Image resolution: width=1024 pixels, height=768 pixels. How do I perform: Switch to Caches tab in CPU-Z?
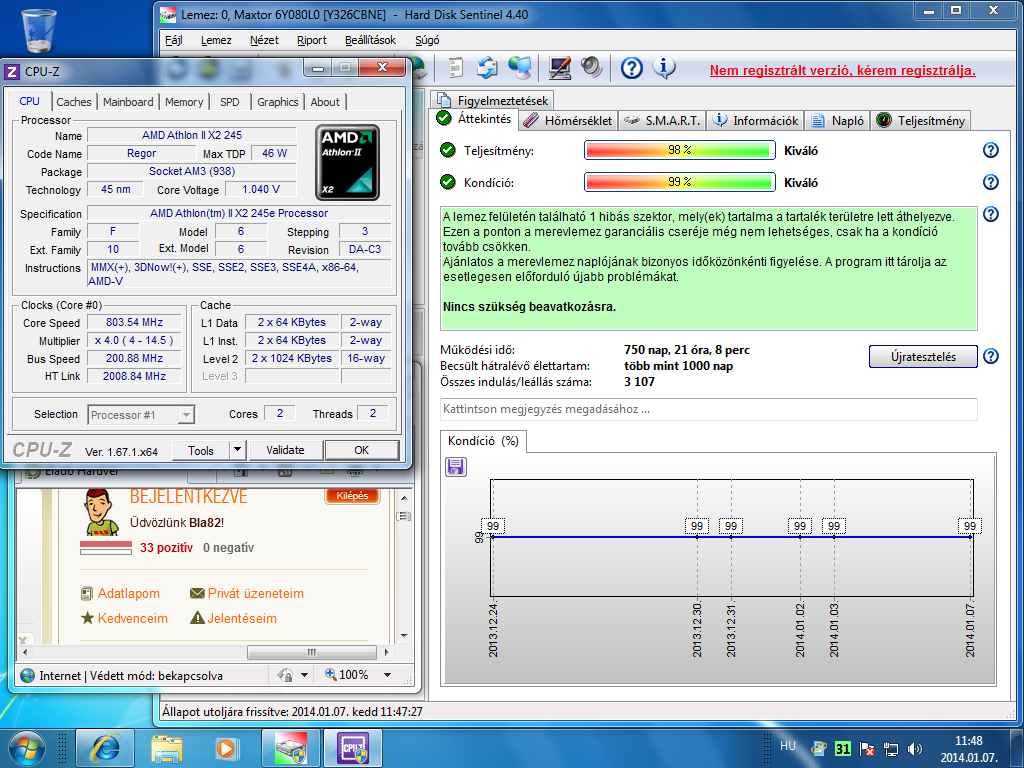pyautogui.click(x=74, y=102)
